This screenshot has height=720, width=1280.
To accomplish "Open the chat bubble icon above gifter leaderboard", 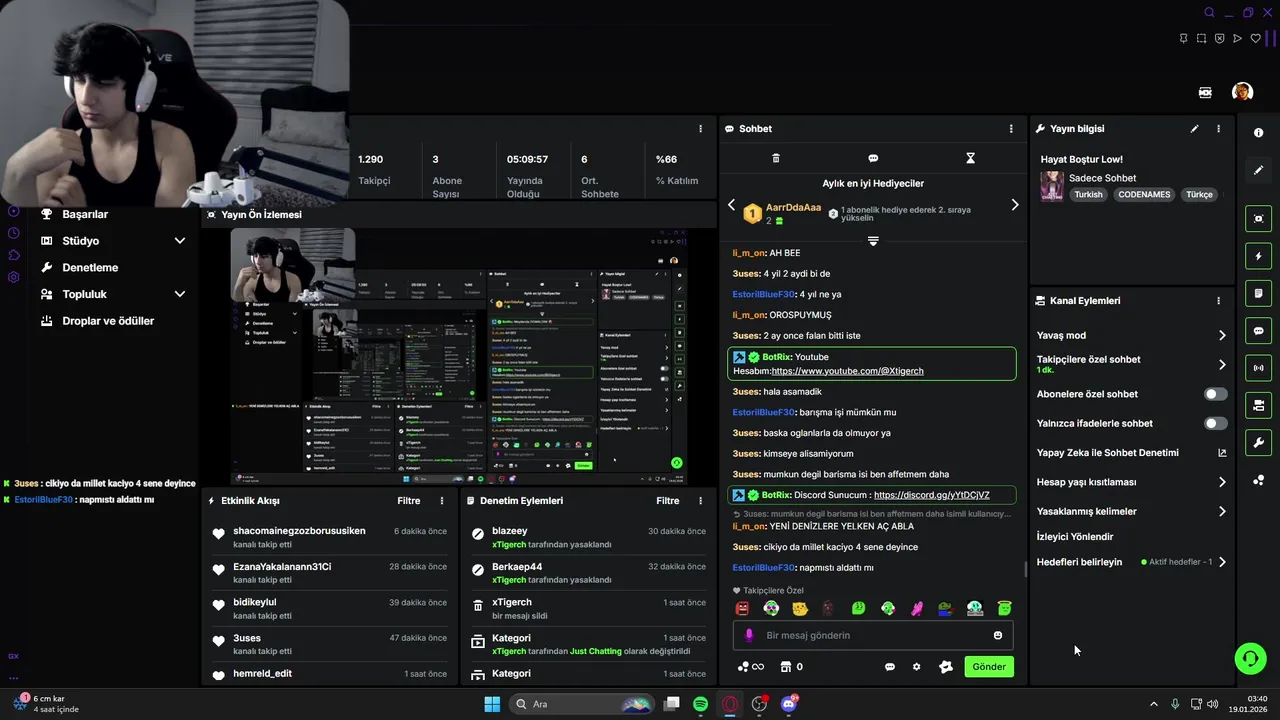I will [x=873, y=158].
